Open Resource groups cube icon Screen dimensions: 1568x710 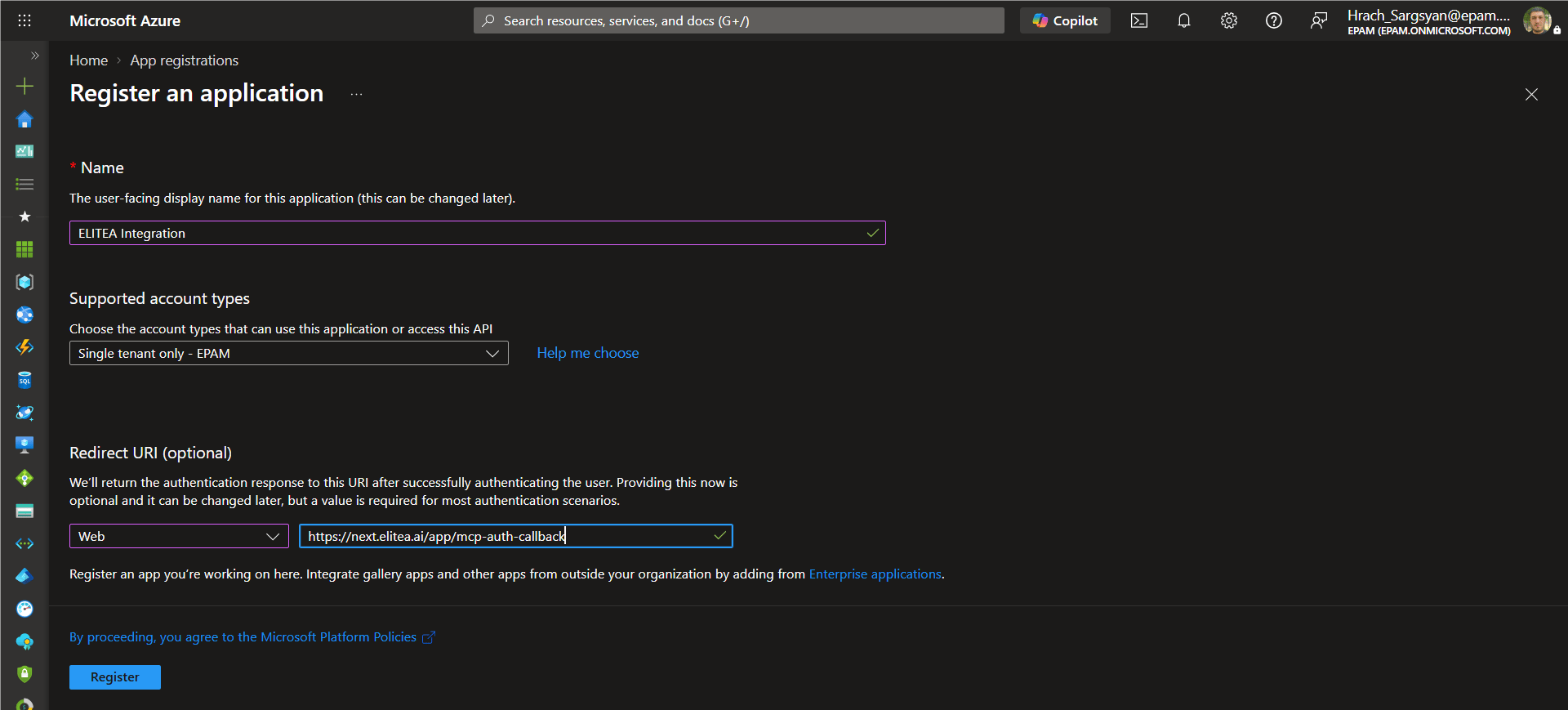[x=24, y=282]
